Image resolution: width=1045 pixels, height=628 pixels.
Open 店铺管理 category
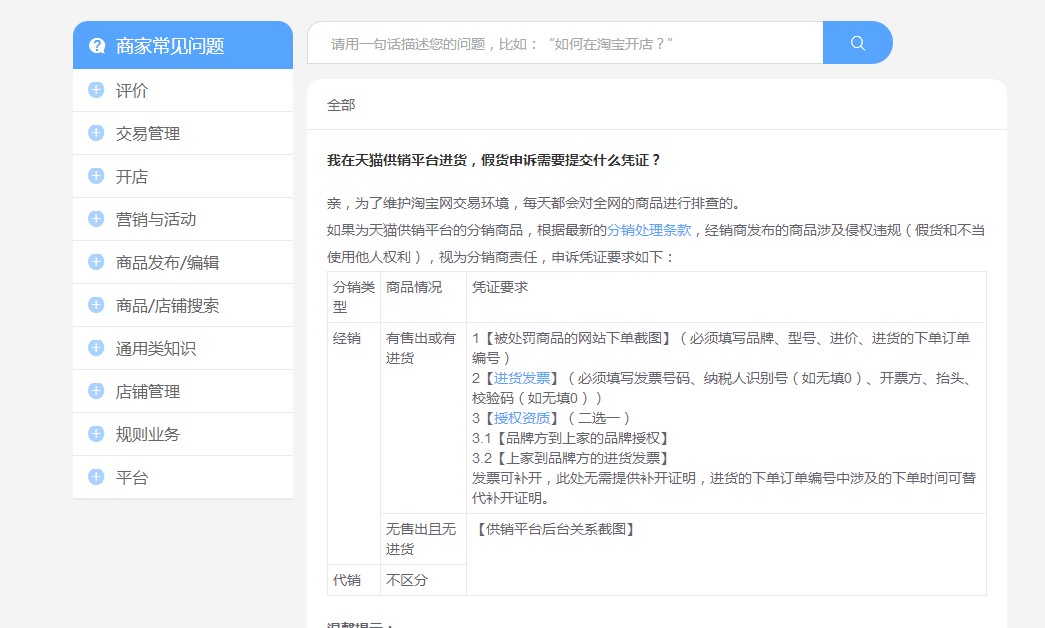183,391
